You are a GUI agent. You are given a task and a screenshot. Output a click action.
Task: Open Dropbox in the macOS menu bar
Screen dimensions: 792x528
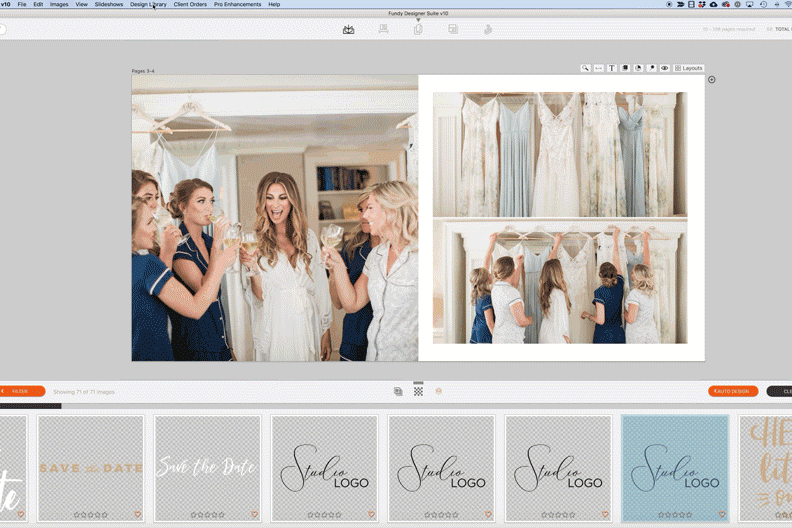click(702, 4)
